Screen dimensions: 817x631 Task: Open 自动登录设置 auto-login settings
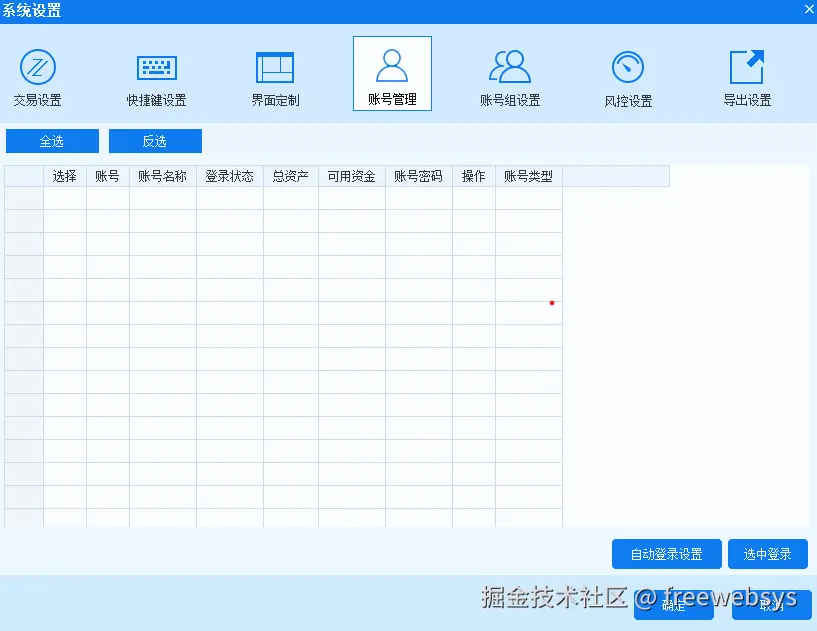pos(666,554)
